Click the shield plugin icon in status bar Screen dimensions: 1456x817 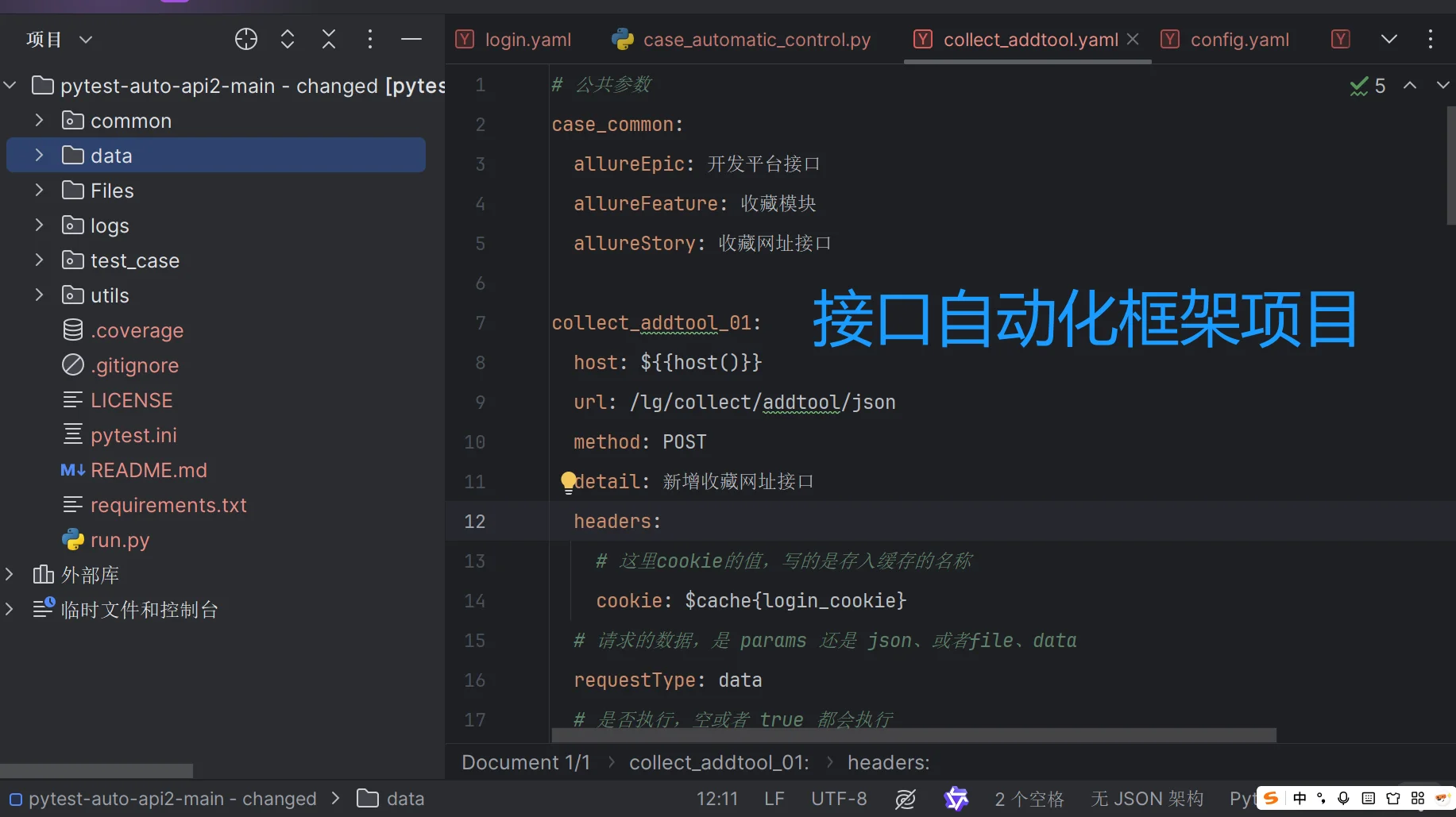tap(956, 799)
